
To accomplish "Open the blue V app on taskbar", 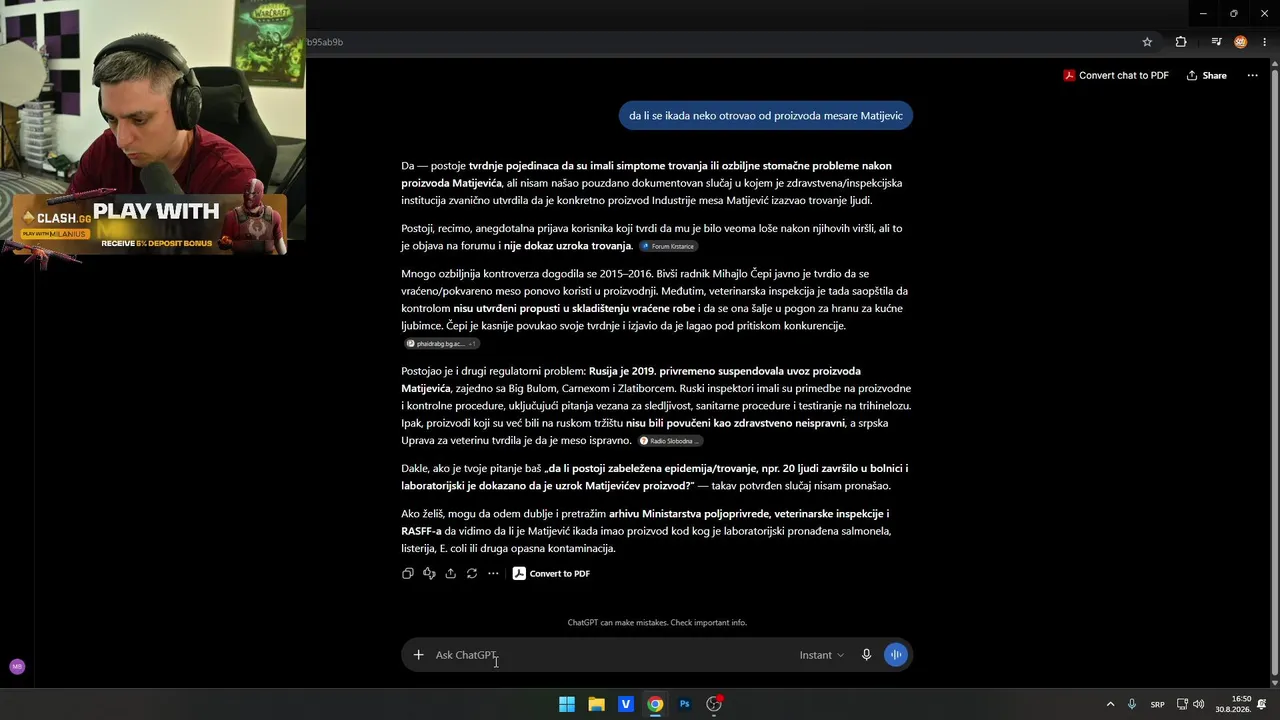I will 626,704.
